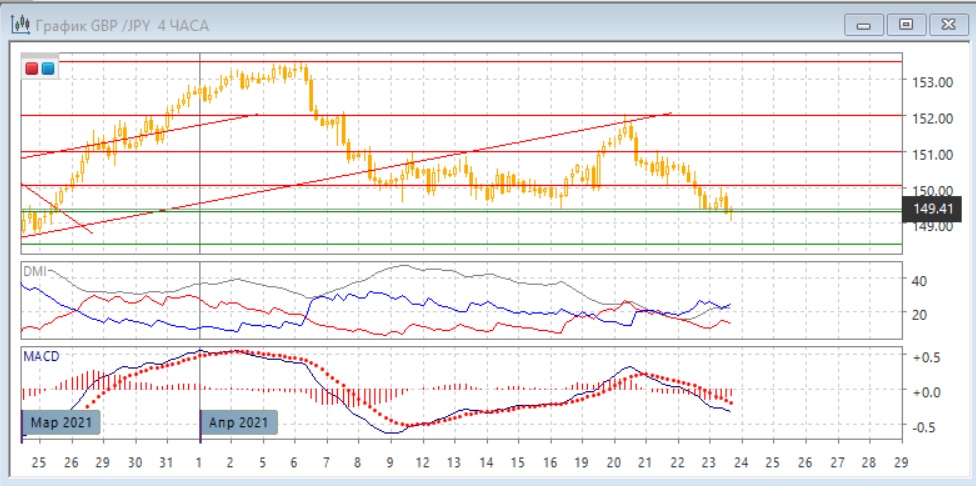The height and width of the screenshot is (486, 976).
Task: Click the 151.00 price axis label
Action: click(x=928, y=154)
